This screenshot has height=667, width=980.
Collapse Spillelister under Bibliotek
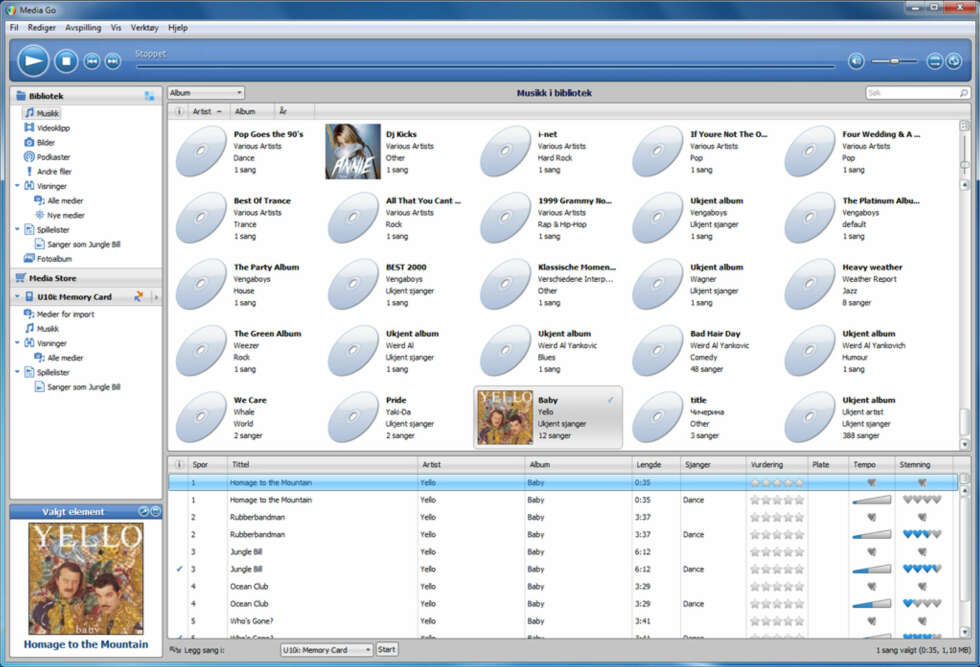tap(18, 229)
